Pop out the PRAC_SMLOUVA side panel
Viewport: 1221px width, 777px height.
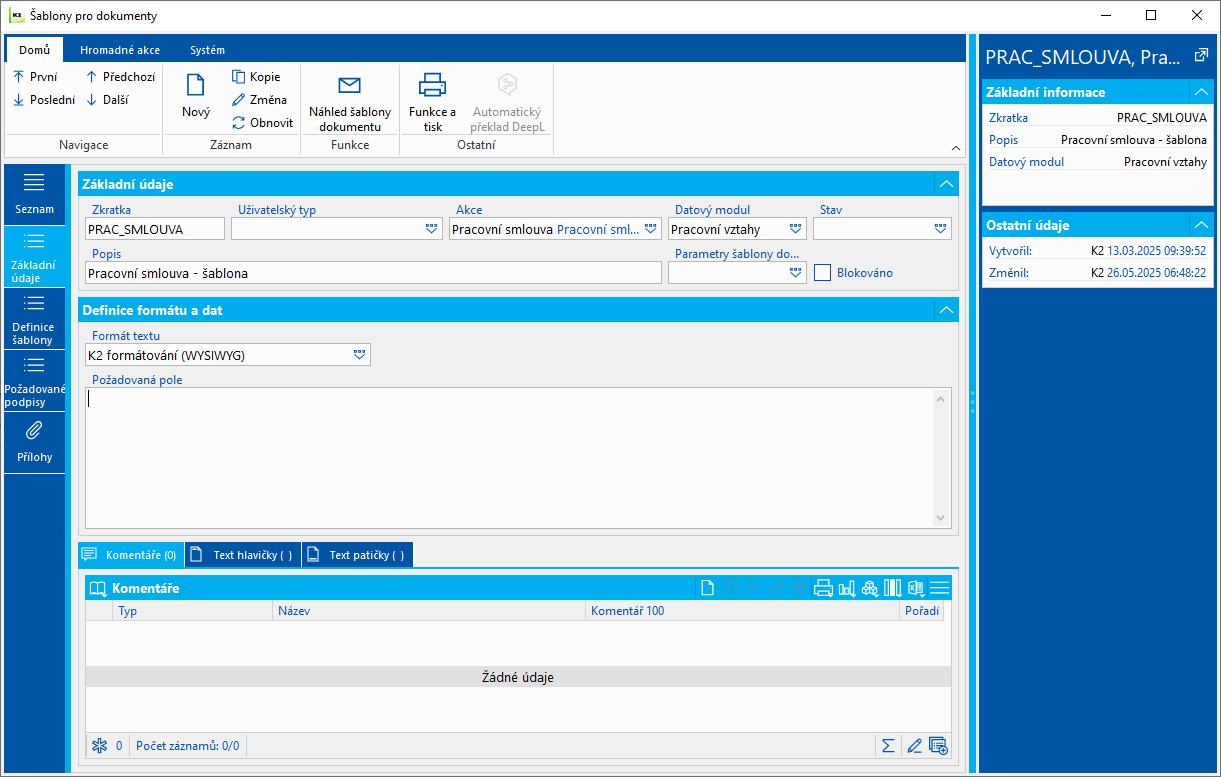[x=1201, y=56]
